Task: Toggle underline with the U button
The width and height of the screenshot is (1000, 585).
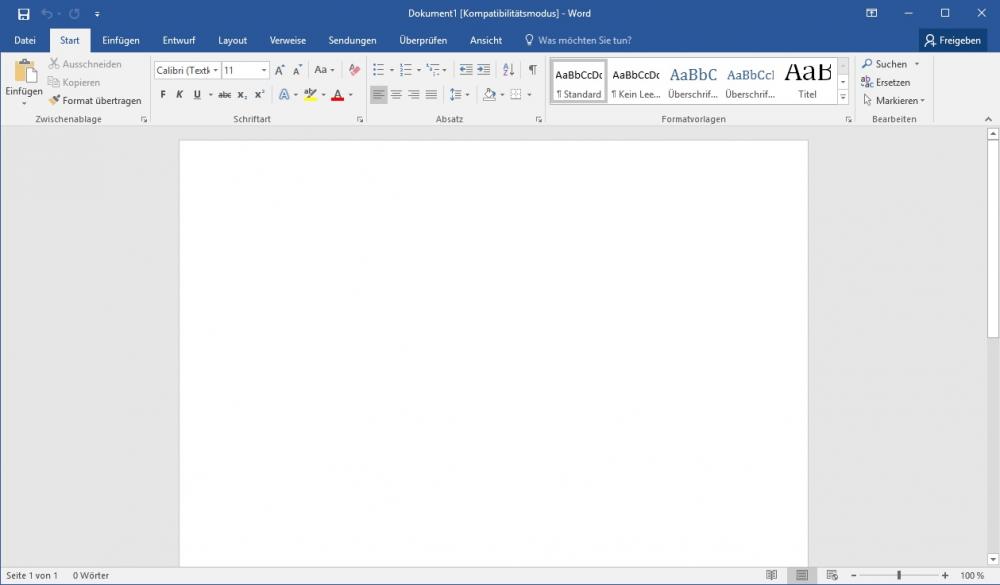Action: tap(197, 95)
